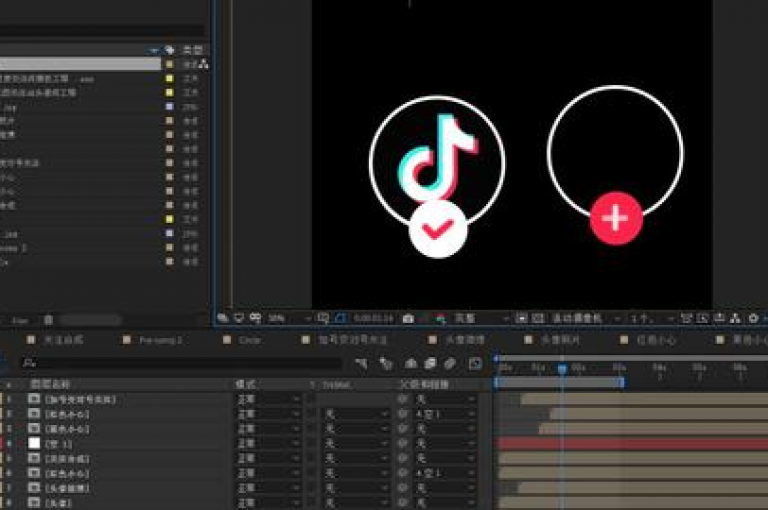Click the composition icon of layer 8
Viewport: 768px width, 510px height.
click(34, 503)
